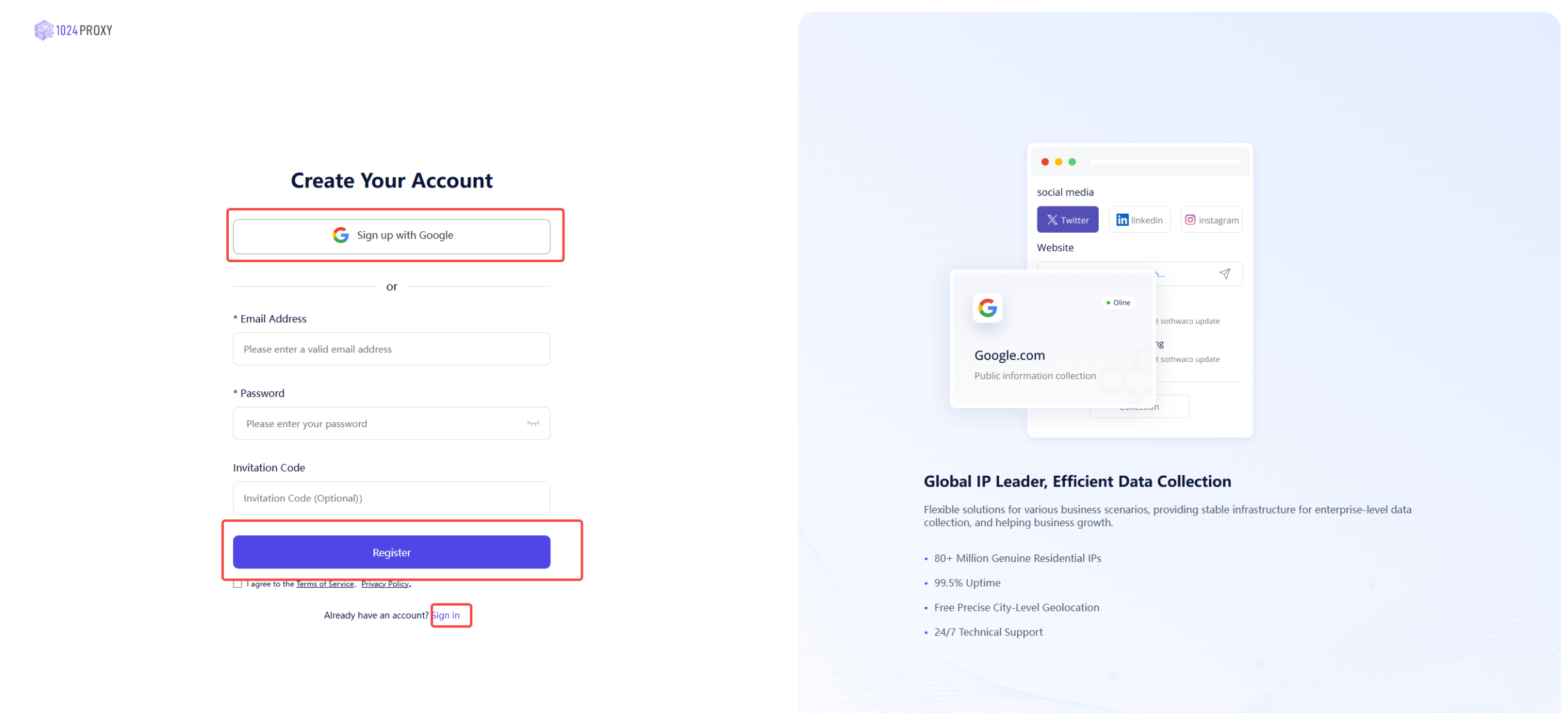This screenshot has height=713, width=1568.
Task: Toggle password visibility eye icon
Action: tap(533, 423)
